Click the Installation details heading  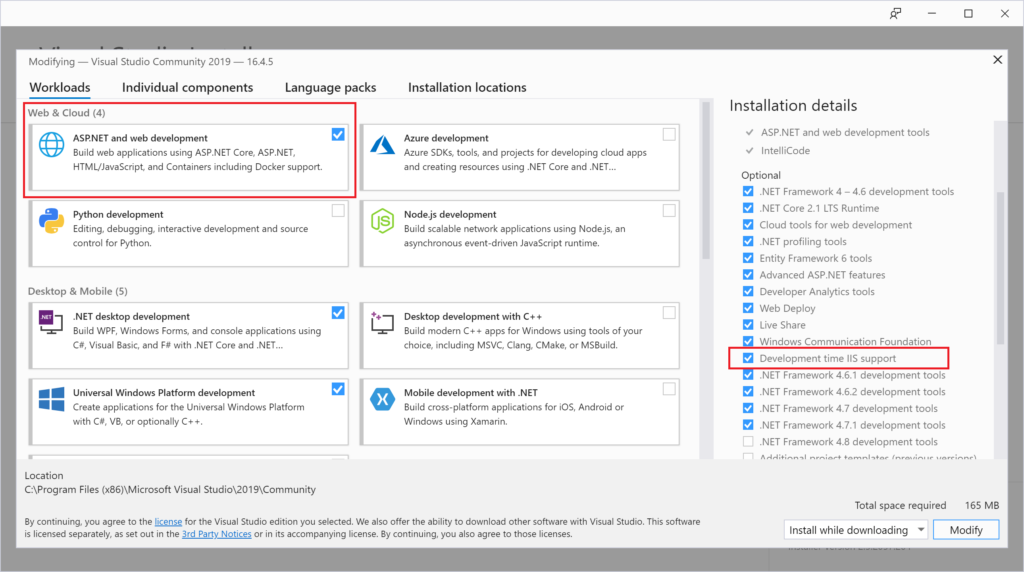coord(793,106)
